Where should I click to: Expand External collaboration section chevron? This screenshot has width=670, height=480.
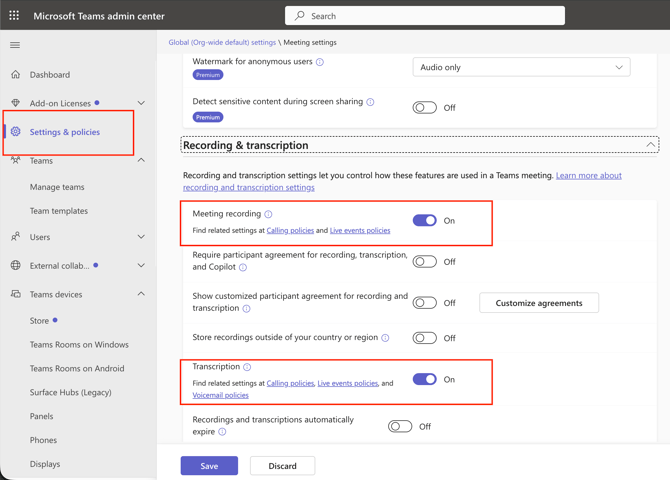[x=141, y=265]
